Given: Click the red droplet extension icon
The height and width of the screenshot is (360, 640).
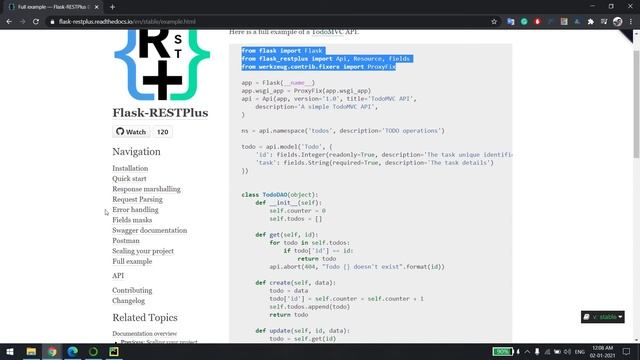Looking at the screenshot, I should coord(538,22).
